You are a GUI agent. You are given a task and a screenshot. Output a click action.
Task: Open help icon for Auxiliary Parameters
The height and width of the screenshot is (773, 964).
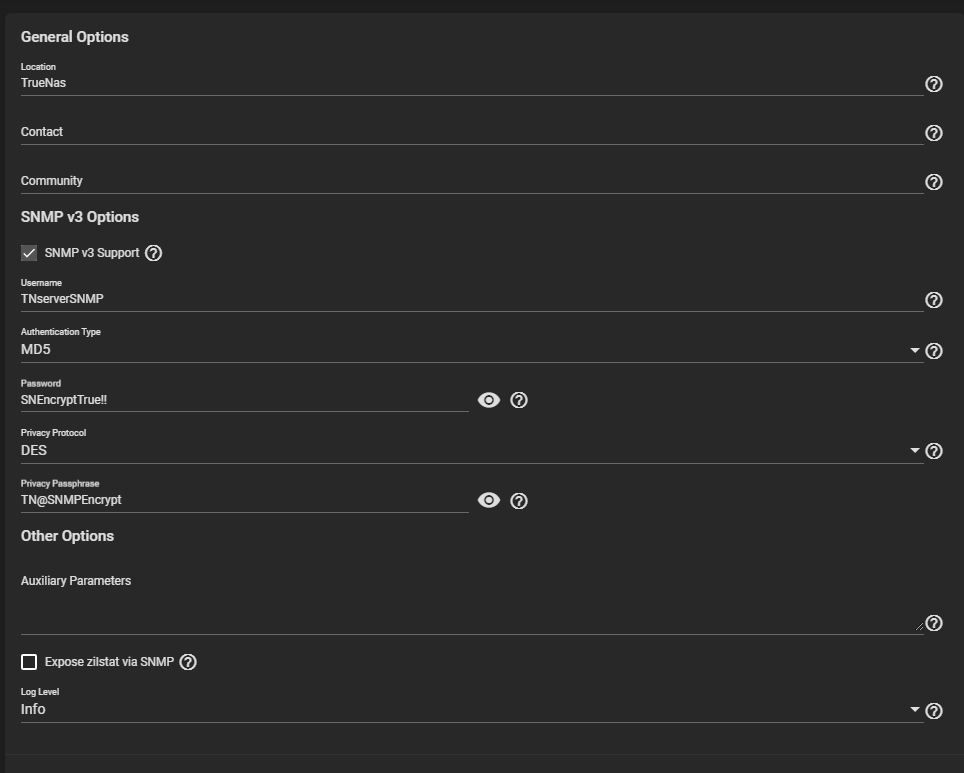coord(934,623)
